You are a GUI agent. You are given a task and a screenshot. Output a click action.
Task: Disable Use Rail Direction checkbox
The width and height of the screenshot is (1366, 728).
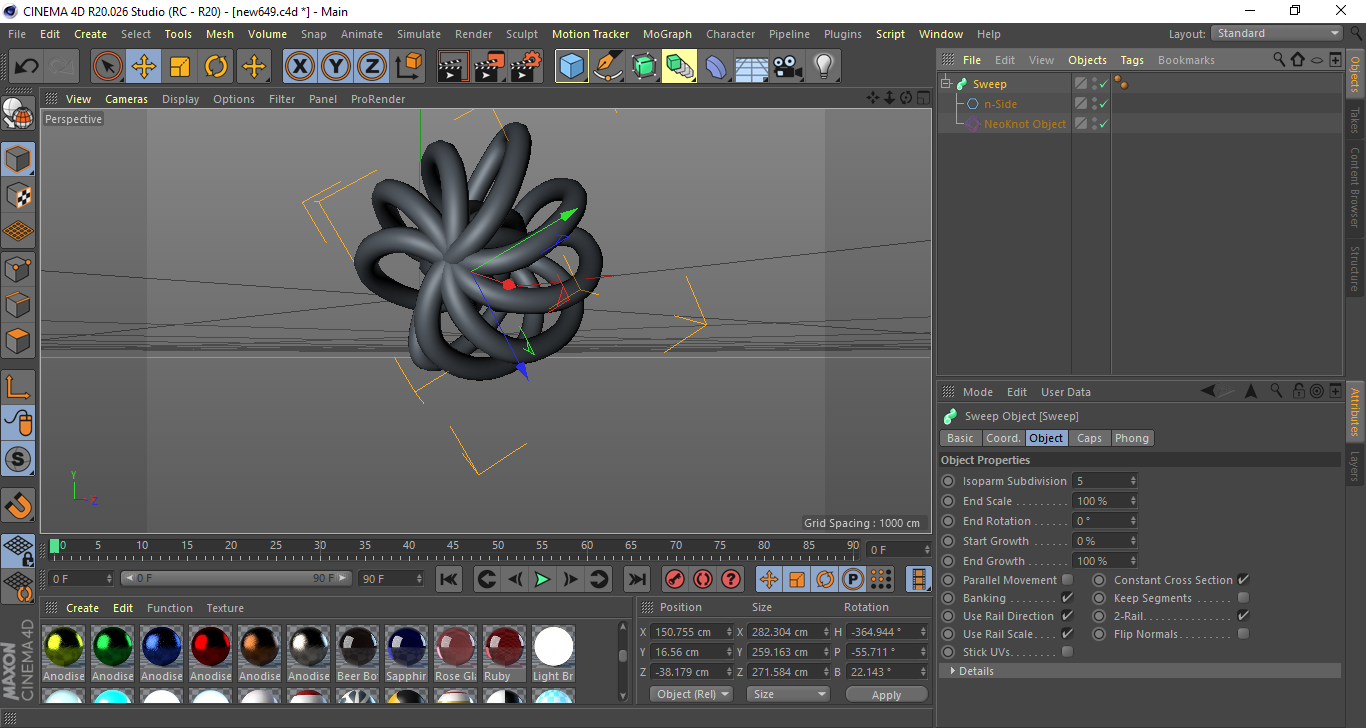[1067, 616]
